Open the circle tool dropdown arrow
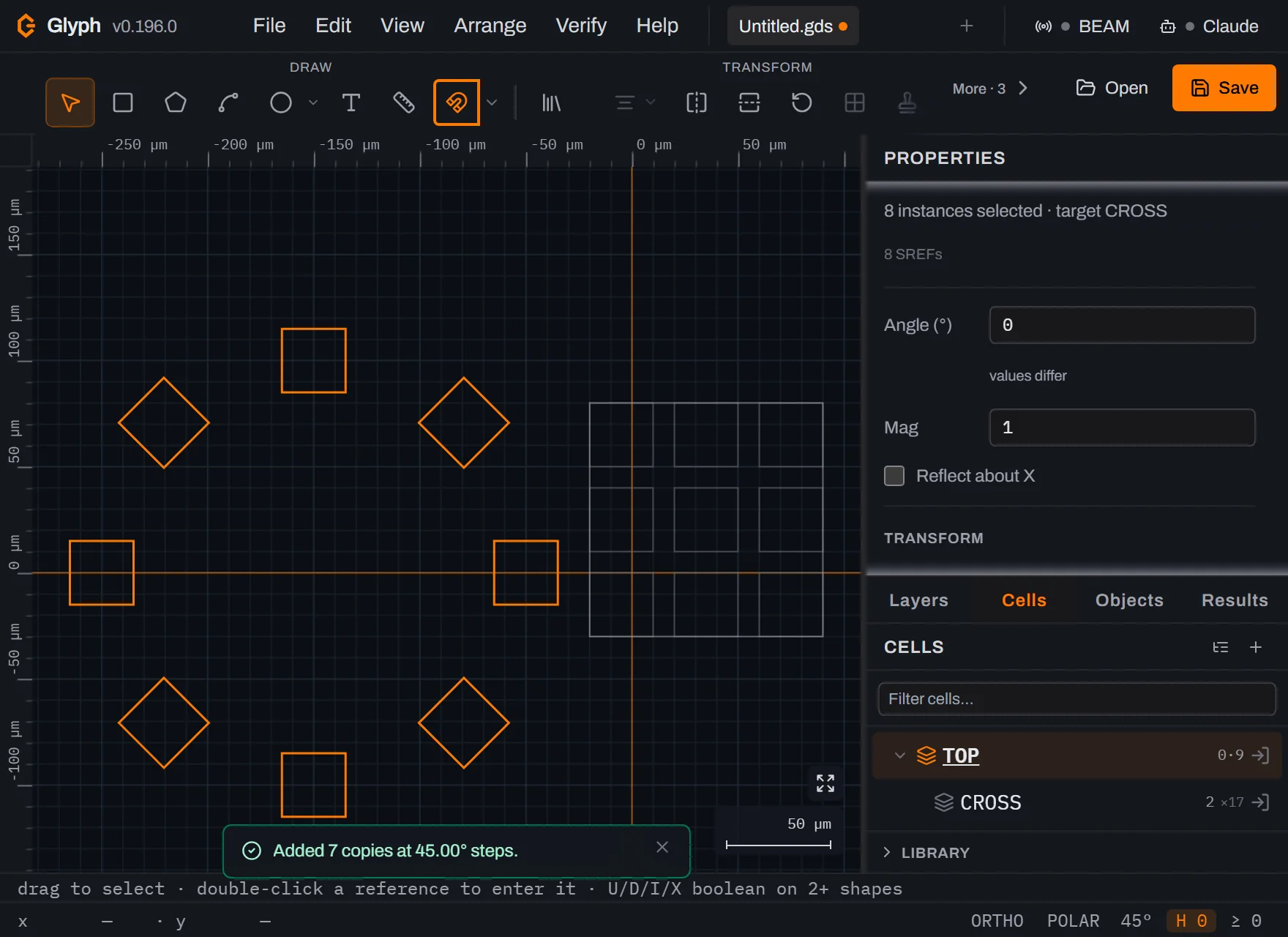Screen dimensions: 1288x937 tap(313, 102)
